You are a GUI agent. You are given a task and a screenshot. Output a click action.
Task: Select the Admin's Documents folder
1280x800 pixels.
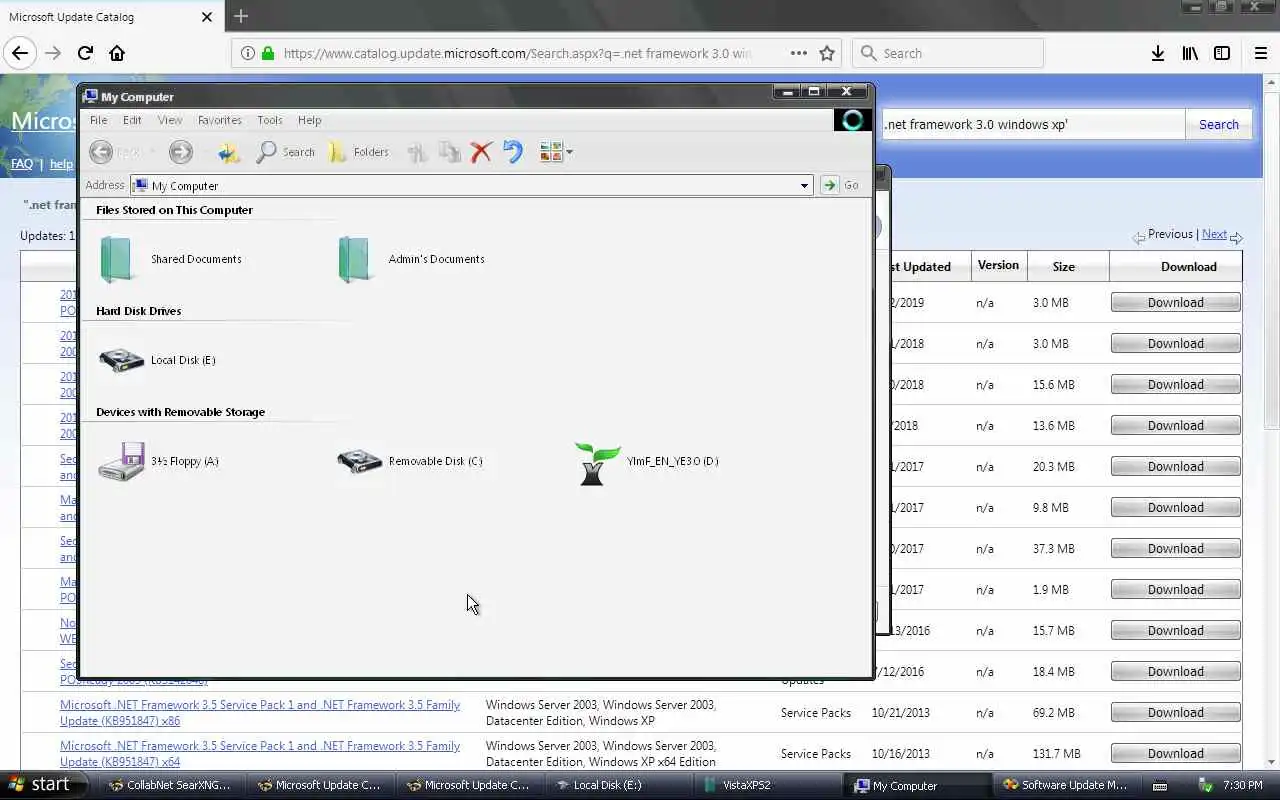tap(410, 259)
